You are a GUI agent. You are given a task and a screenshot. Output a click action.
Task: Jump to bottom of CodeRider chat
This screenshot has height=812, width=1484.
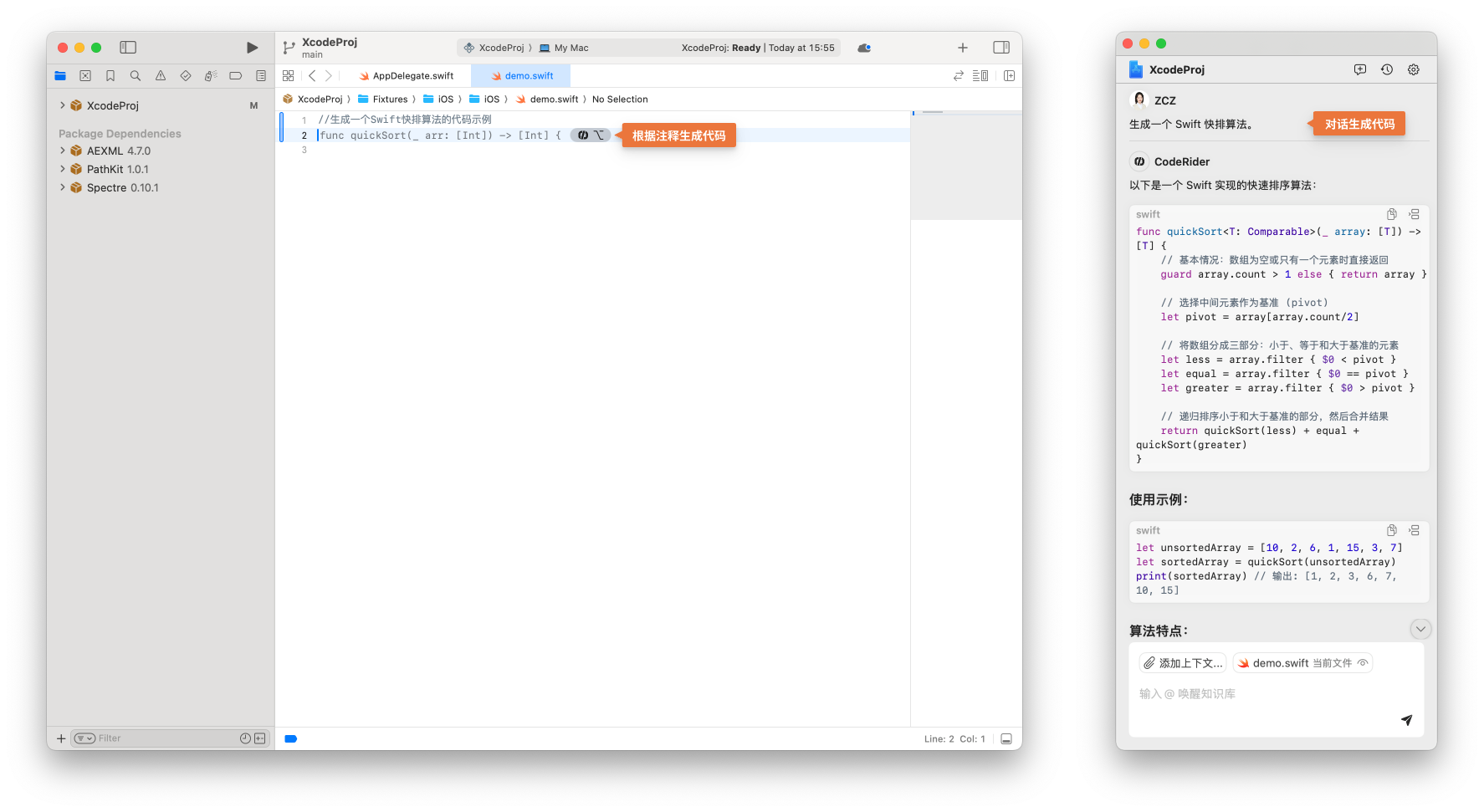(x=1420, y=629)
